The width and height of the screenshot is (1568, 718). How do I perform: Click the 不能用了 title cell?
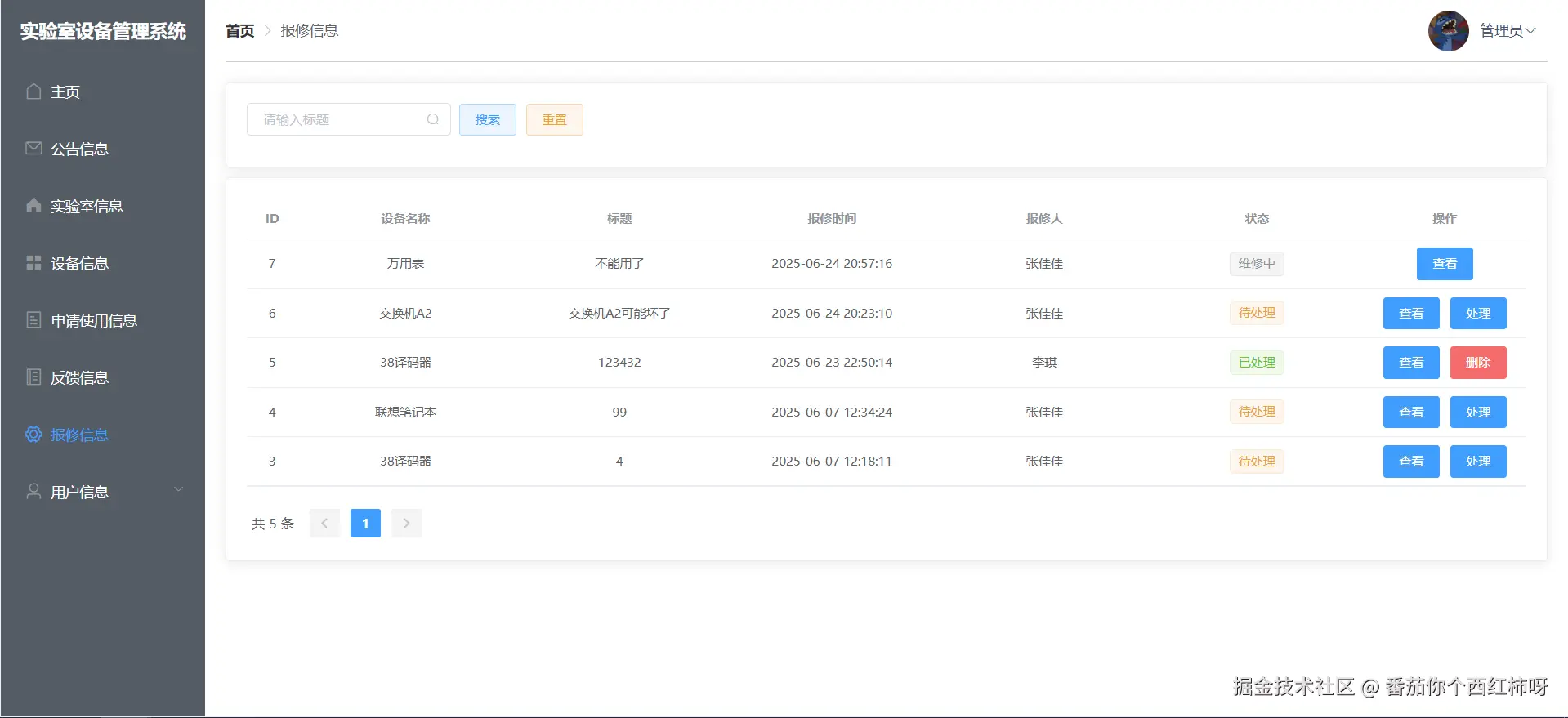point(619,264)
